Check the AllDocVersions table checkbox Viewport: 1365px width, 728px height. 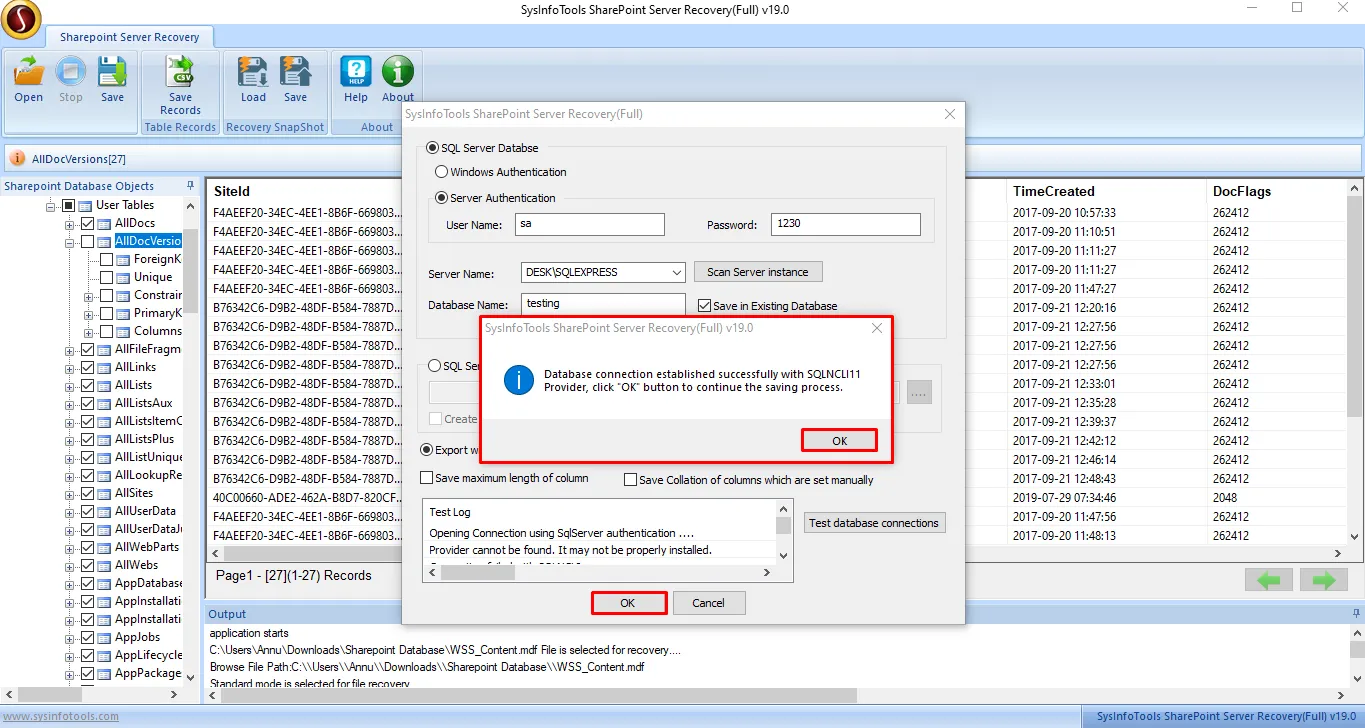click(x=87, y=241)
